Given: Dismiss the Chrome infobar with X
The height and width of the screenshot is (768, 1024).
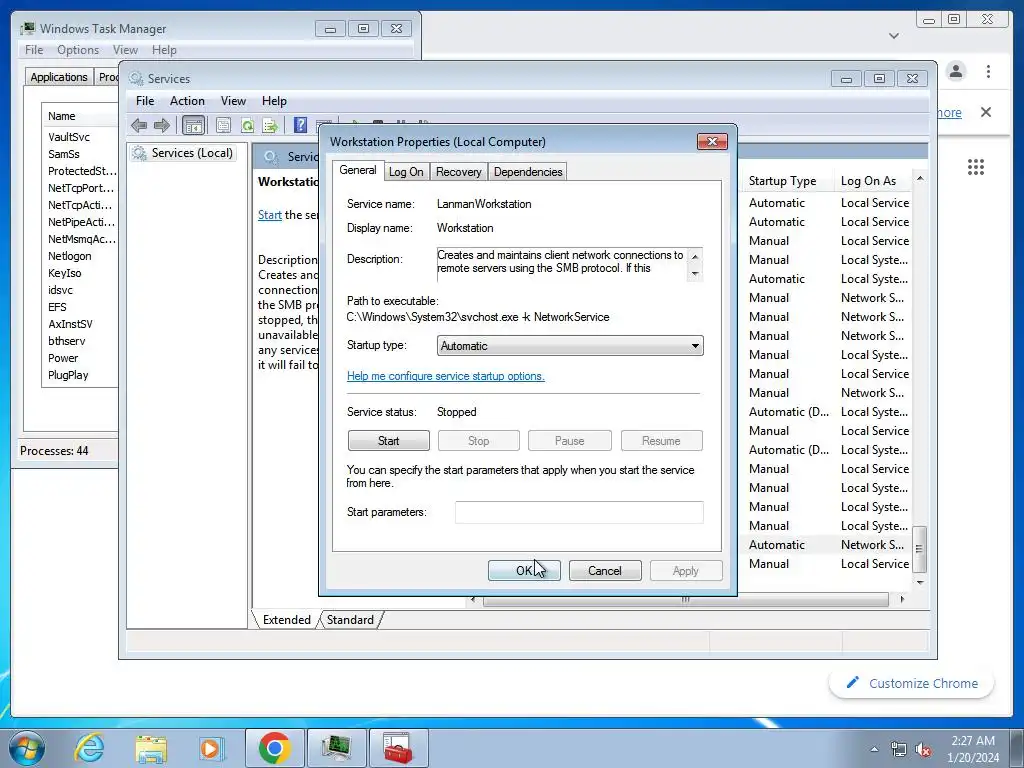Looking at the screenshot, I should [986, 112].
